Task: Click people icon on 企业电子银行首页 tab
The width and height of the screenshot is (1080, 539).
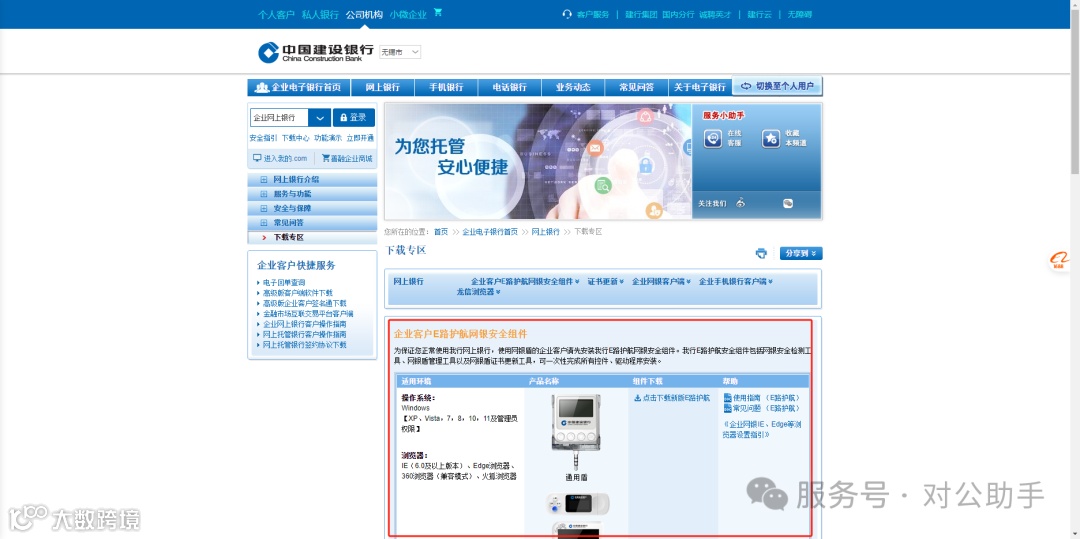Action: click(x=262, y=87)
